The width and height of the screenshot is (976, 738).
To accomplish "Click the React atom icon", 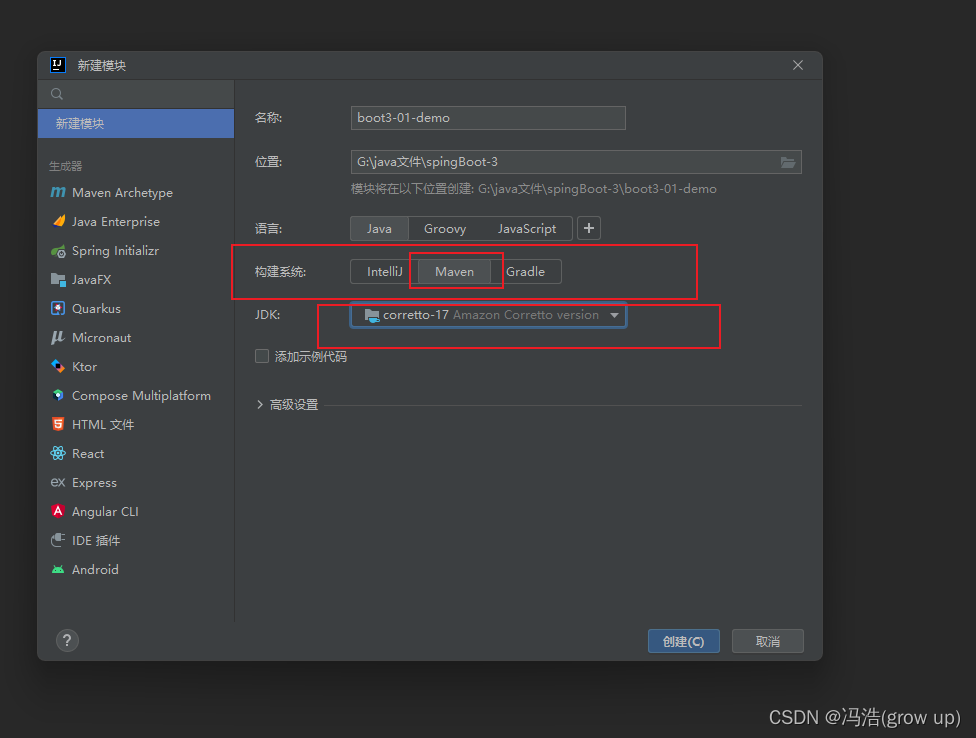I will 58,453.
